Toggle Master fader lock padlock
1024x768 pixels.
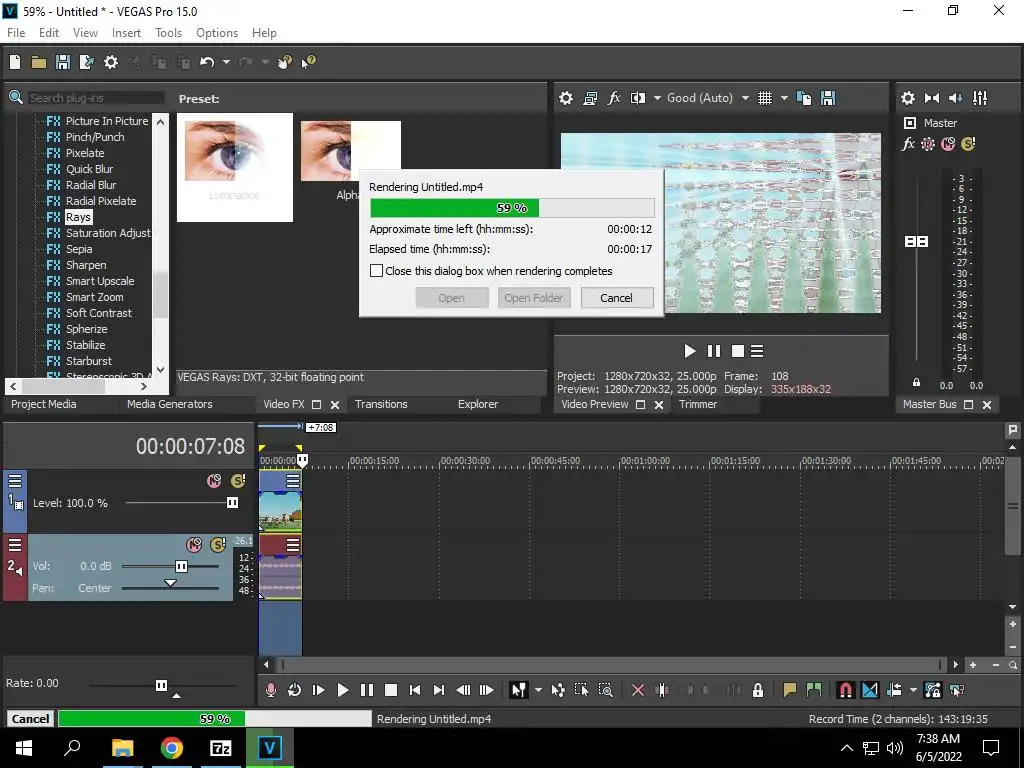916,383
